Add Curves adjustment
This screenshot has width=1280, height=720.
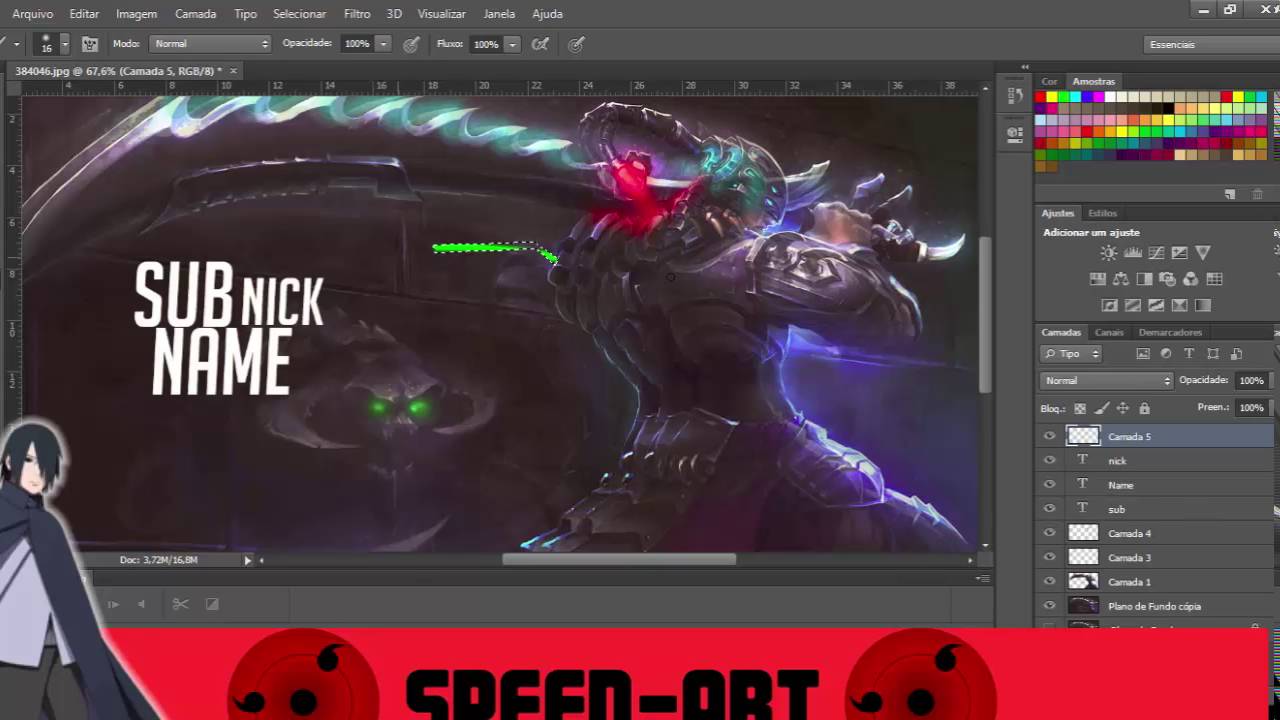click(1156, 254)
